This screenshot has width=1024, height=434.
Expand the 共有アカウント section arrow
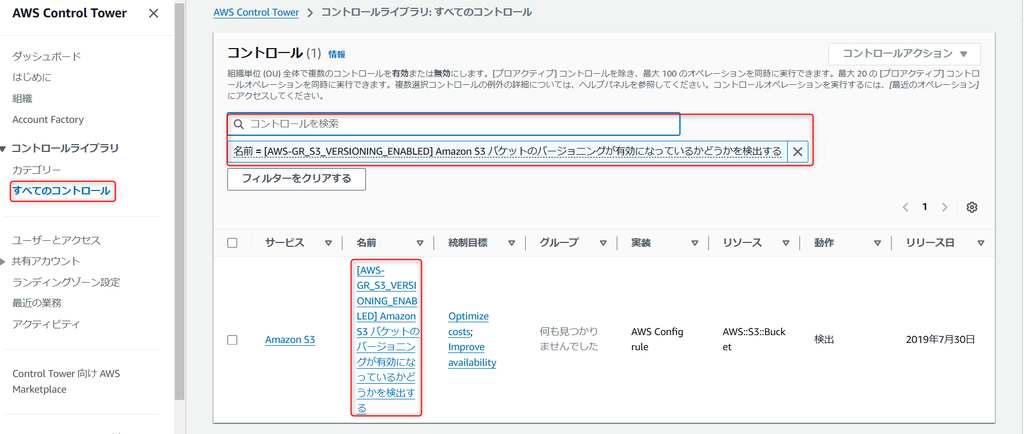point(4,262)
